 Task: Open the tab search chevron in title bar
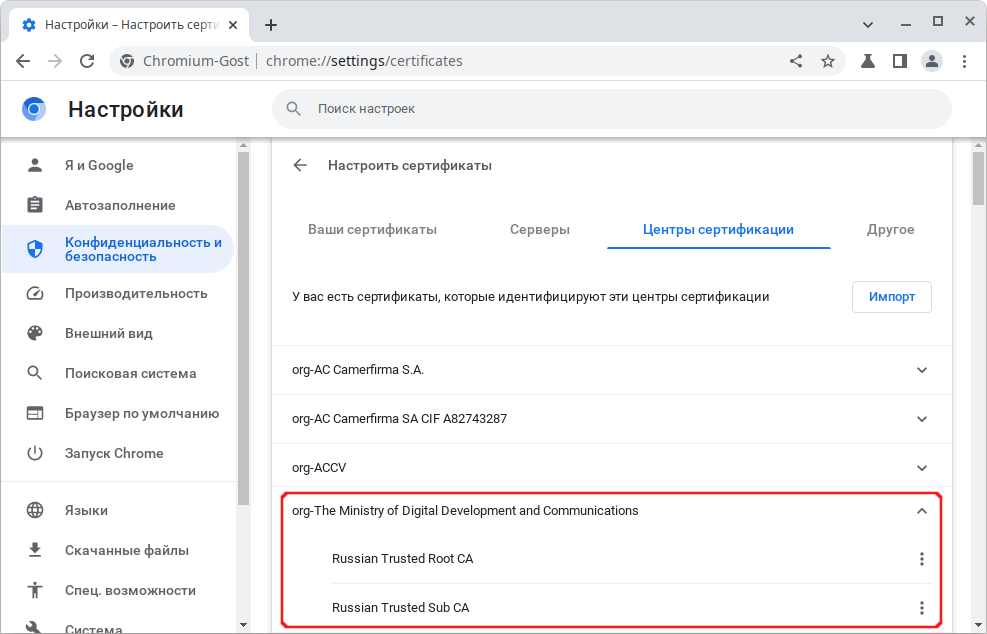(x=867, y=25)
